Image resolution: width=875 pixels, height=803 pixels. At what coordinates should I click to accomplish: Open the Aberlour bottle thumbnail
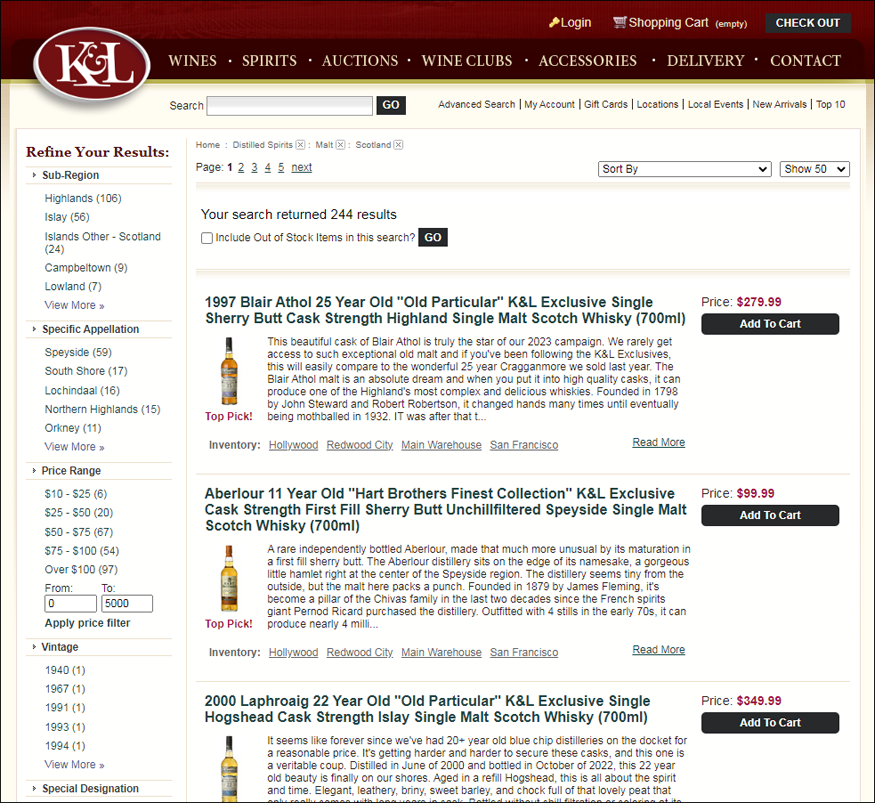(x=229, y=578)
